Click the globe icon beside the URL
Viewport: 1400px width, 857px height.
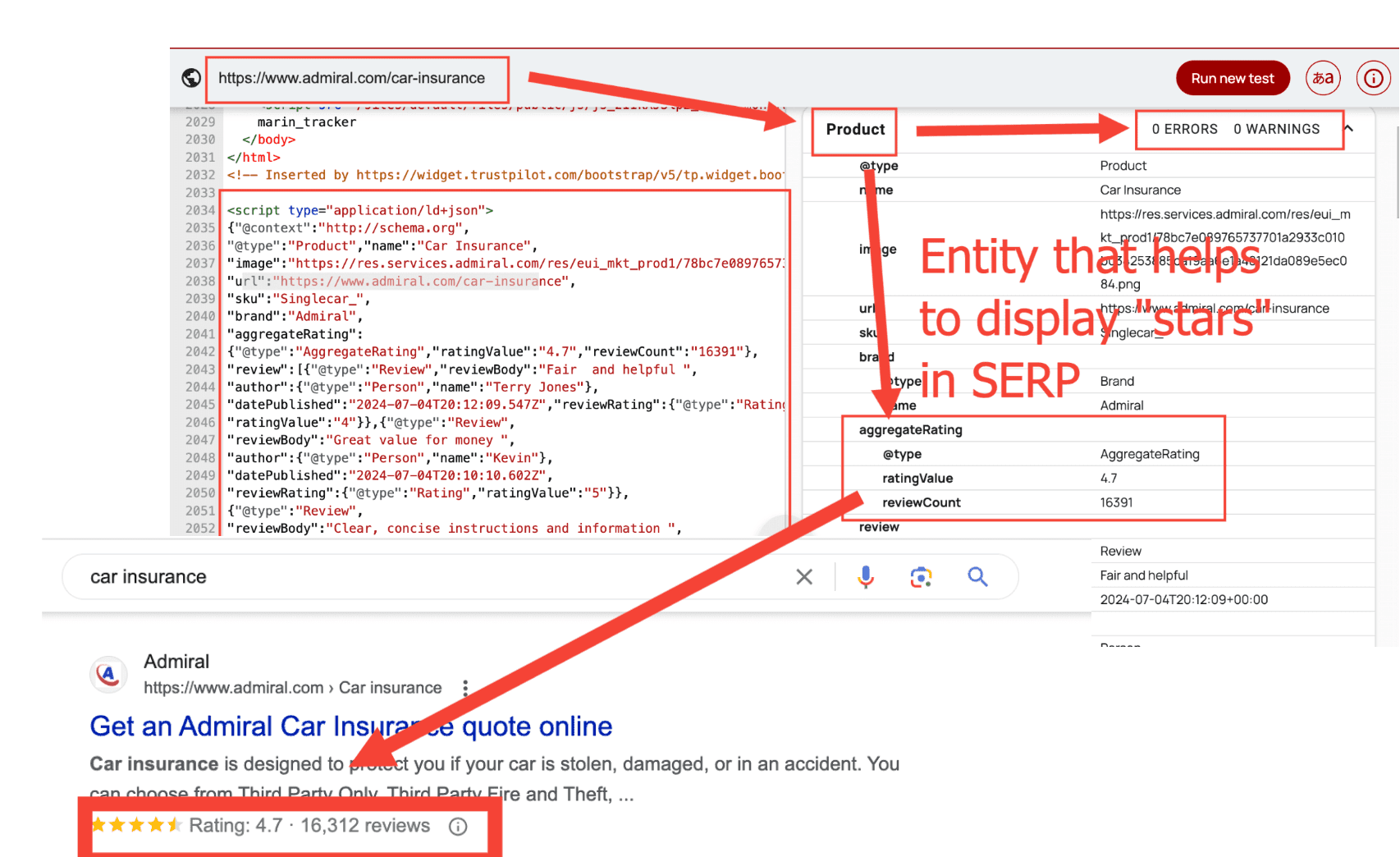pos(191,78)
